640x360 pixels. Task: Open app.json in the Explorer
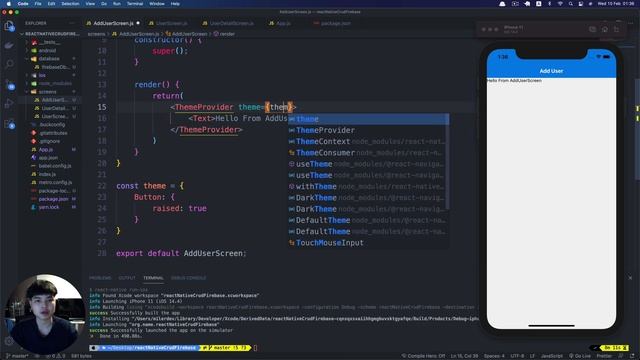50,158
